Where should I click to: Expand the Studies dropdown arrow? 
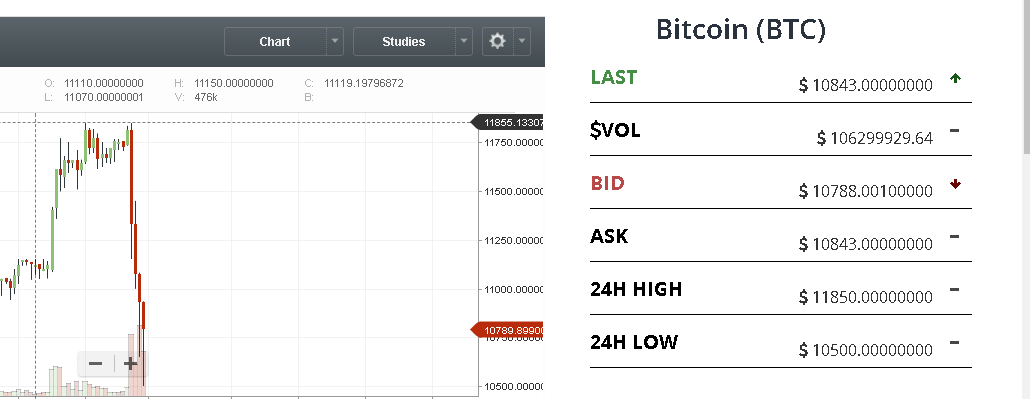[464, 41]
